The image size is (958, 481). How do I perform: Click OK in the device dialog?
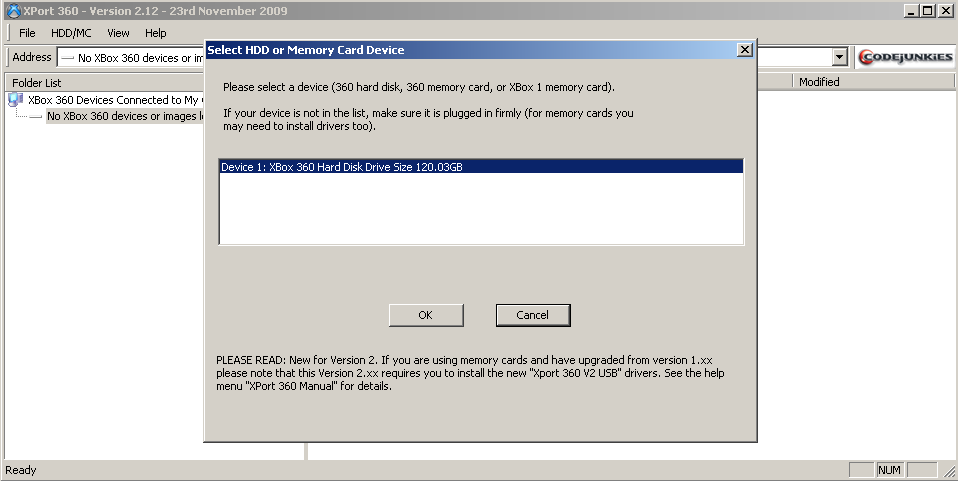click(426, 315)
